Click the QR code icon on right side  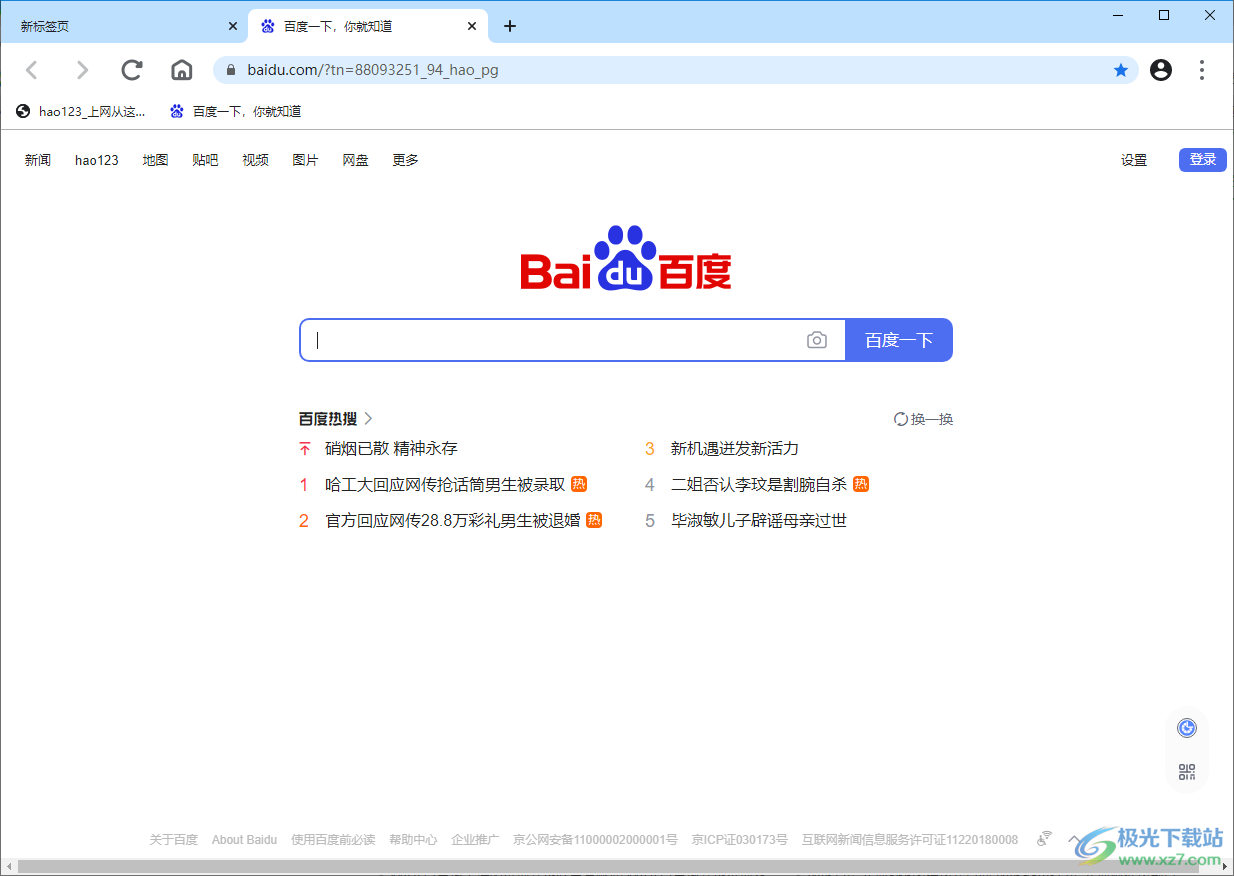(x=1186, y=772)
